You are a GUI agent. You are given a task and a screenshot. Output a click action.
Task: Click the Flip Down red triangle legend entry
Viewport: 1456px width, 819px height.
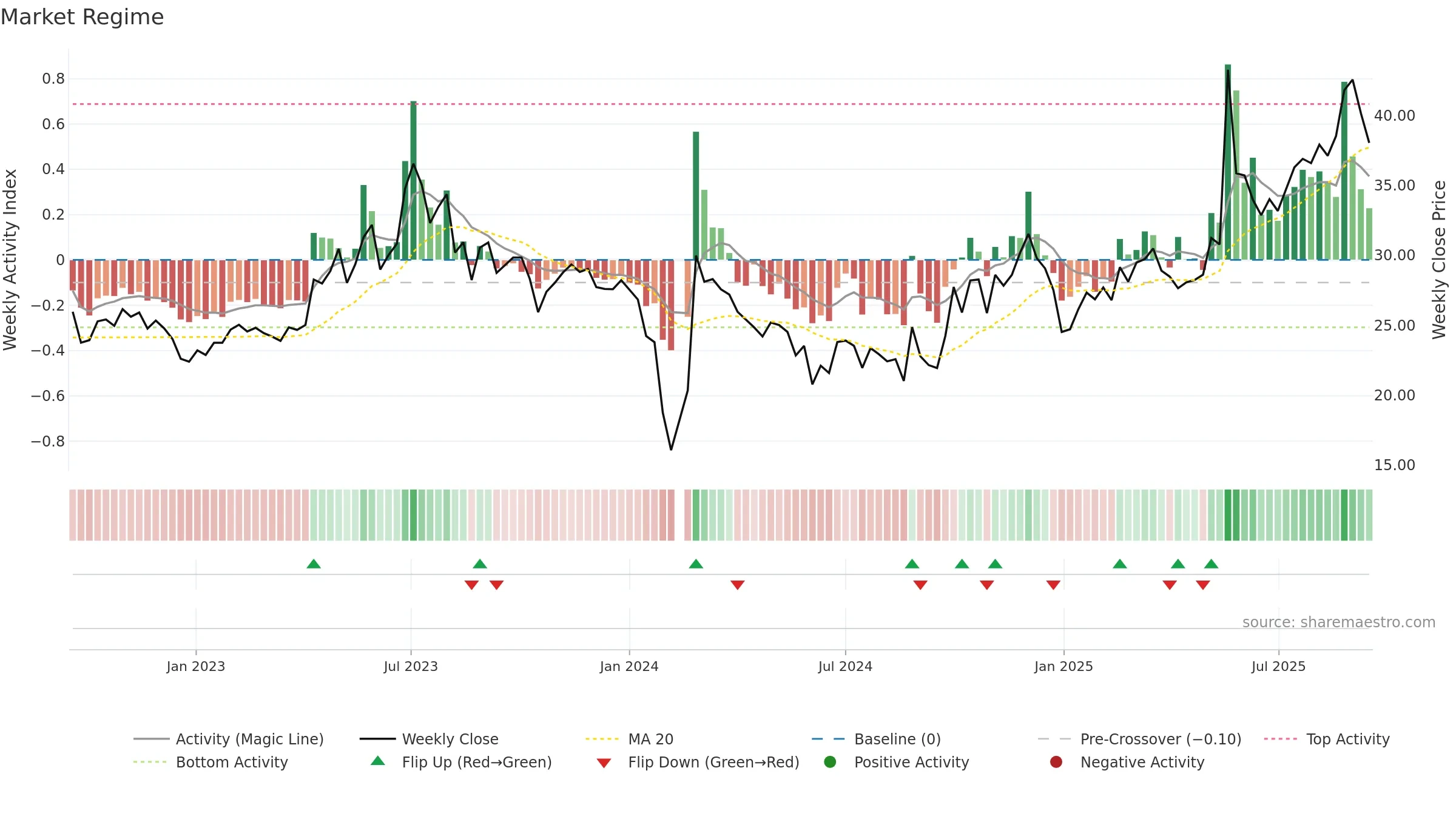(x=698, y=762)
